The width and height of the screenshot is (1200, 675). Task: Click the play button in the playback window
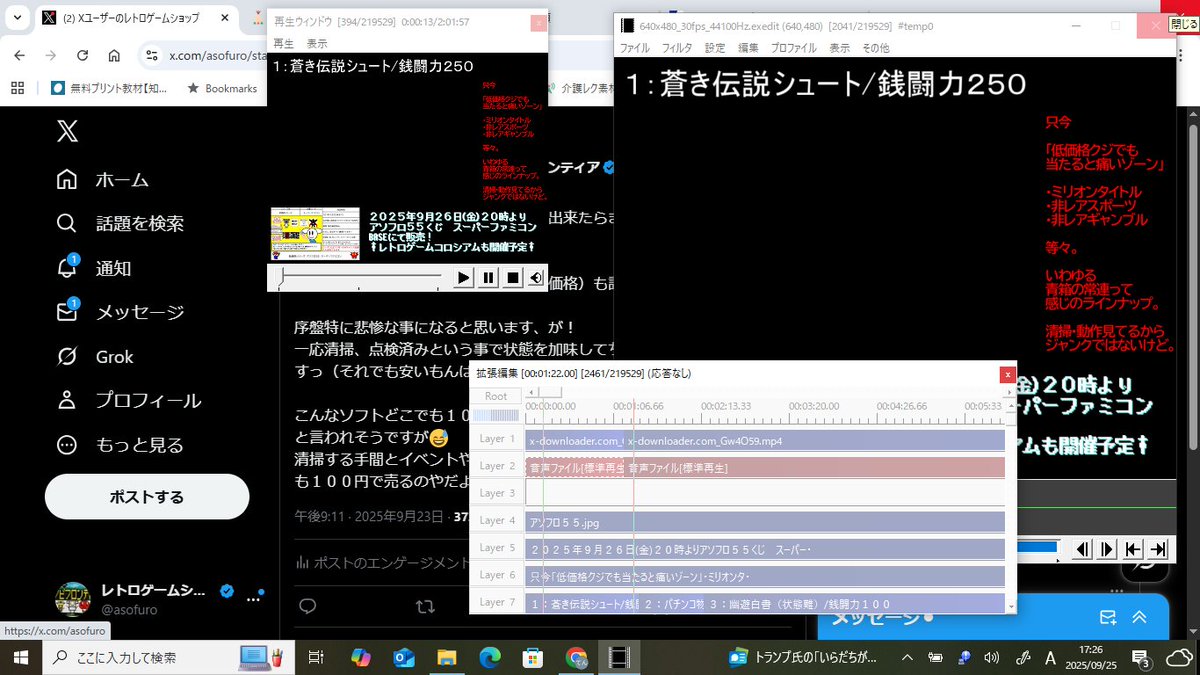(464, 278)
